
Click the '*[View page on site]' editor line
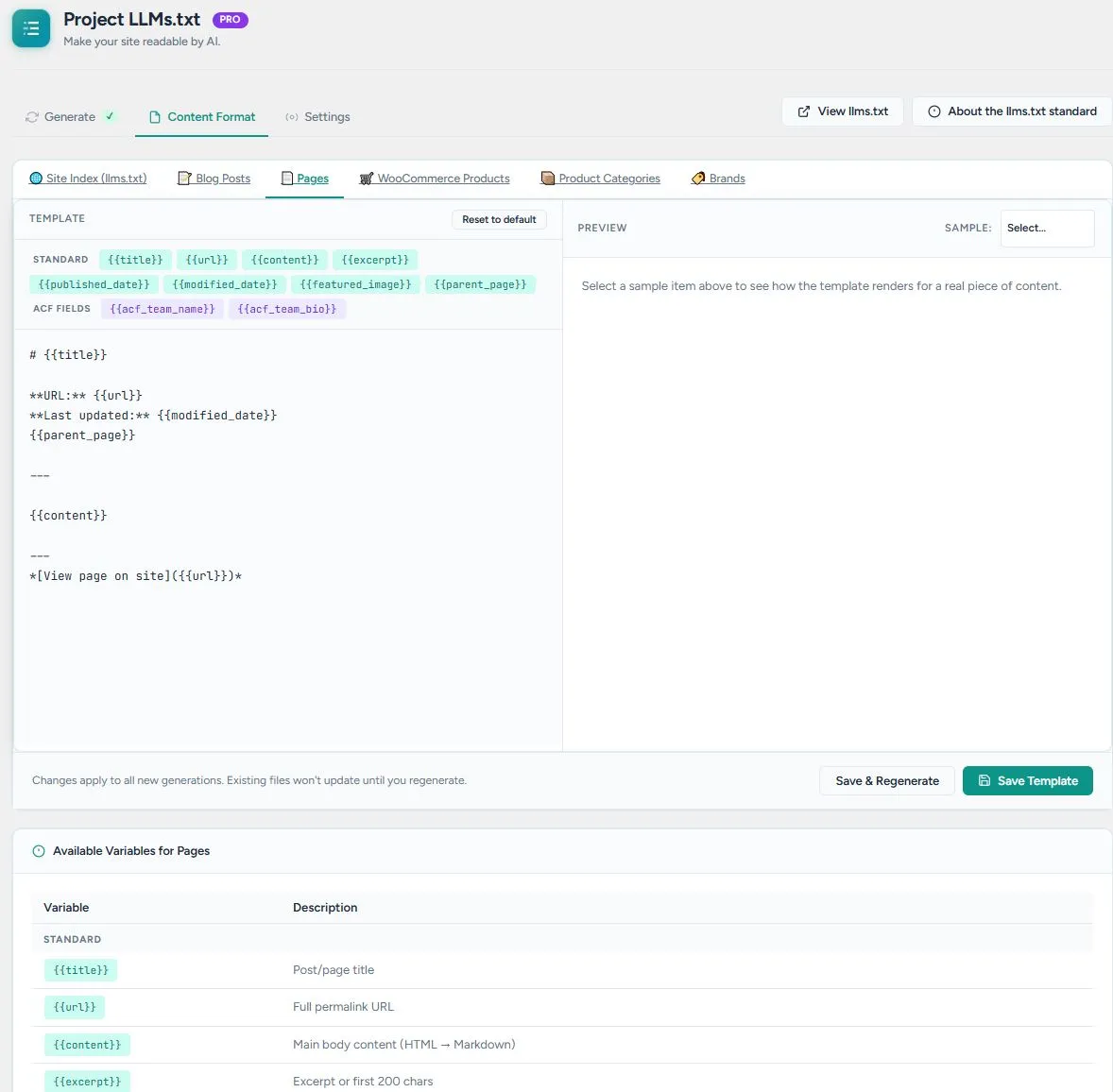point(135,576)
